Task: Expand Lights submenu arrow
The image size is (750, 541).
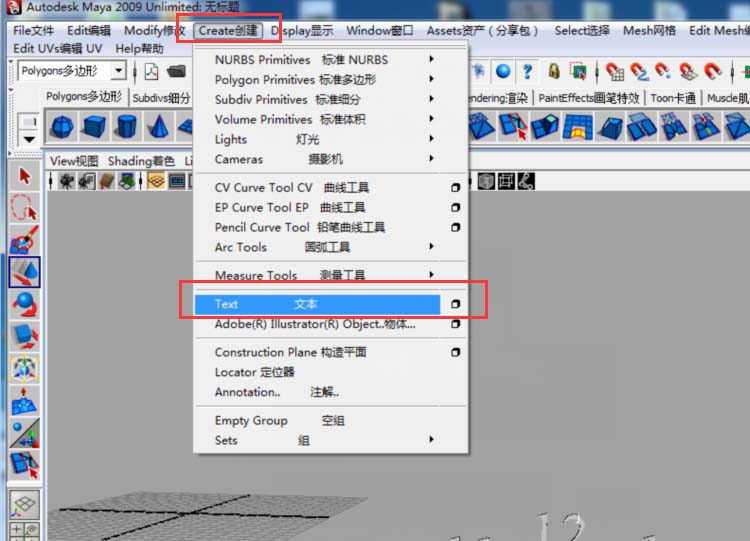Action: [x=431, y=138]
